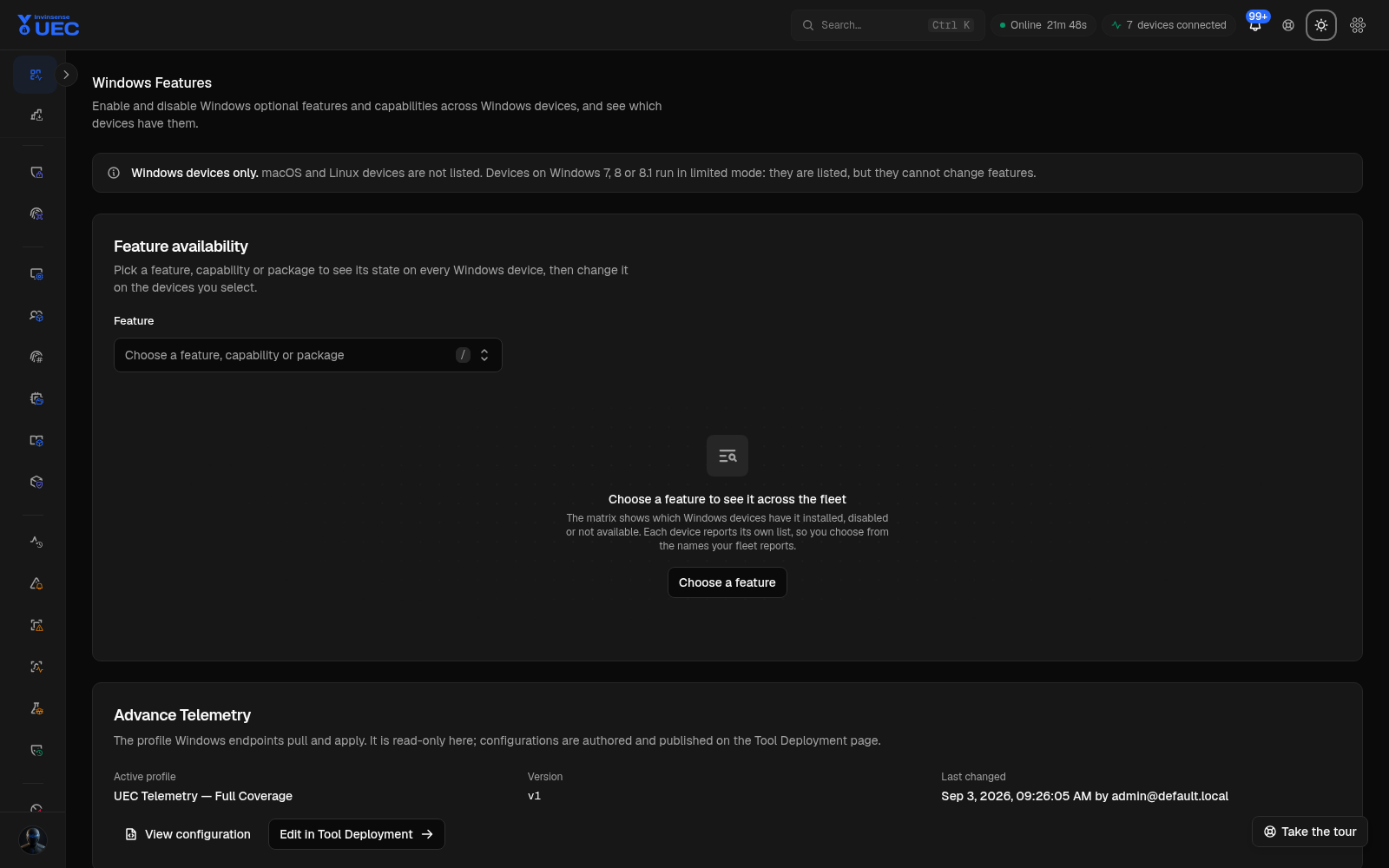Open the scan frame warning sidebar icon
The height and width of the screenshot is (868, 1389).
pos(36,625)
